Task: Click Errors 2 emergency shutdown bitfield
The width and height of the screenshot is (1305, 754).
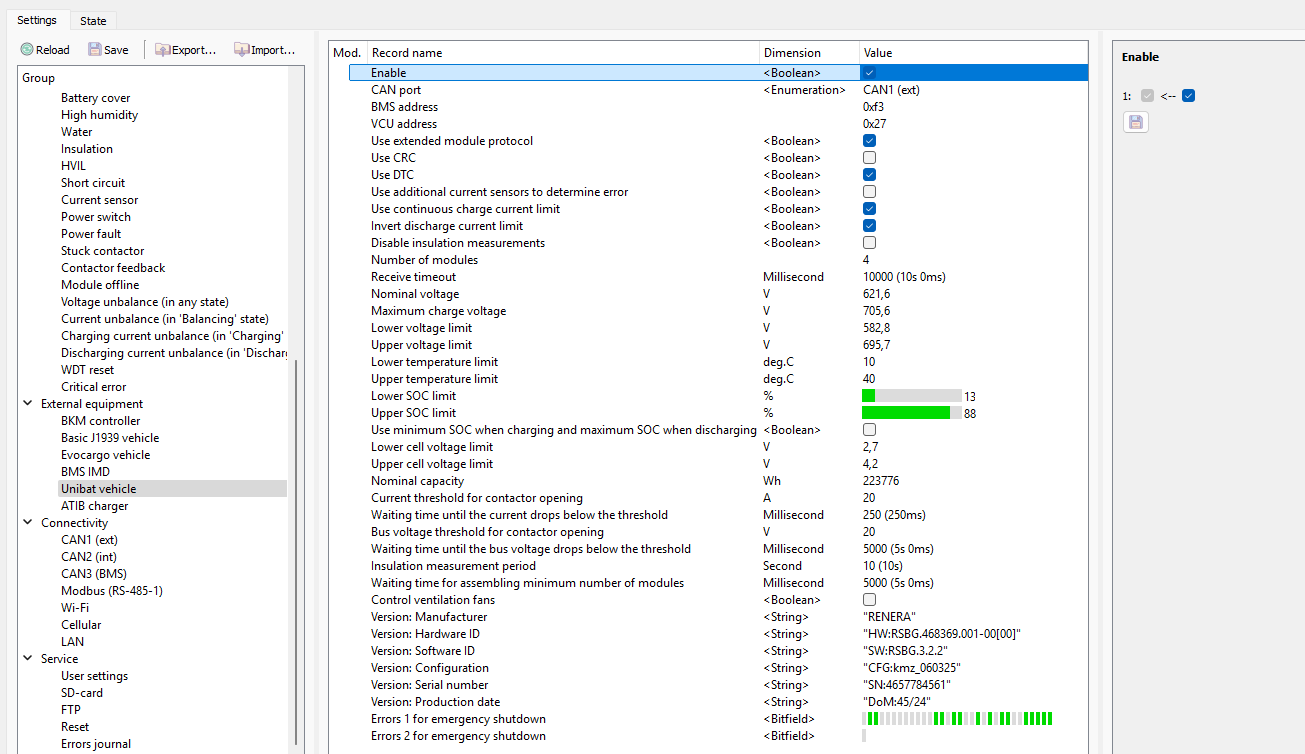Action: [x=864, y=736]
